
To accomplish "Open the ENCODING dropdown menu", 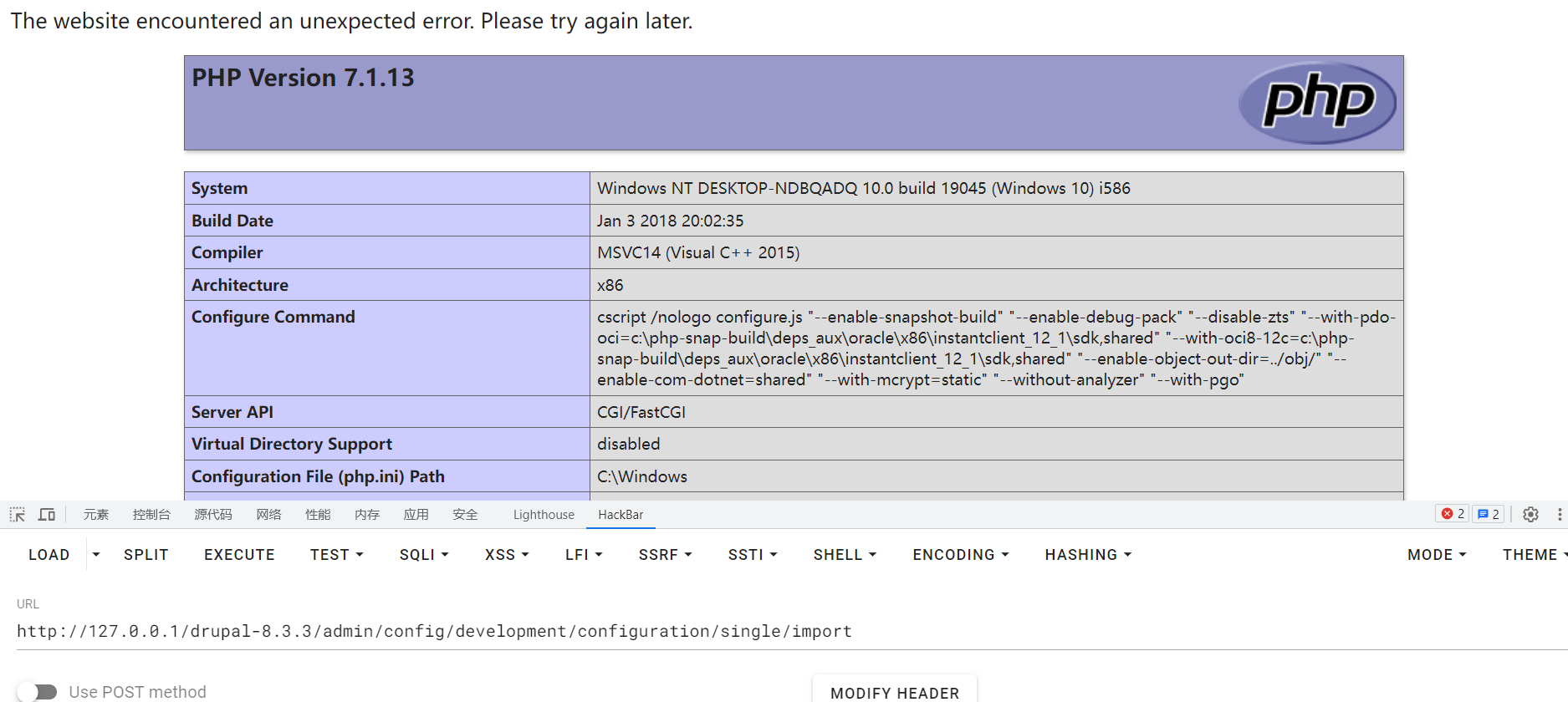I will pyautogui.click(x=961, y=555).
